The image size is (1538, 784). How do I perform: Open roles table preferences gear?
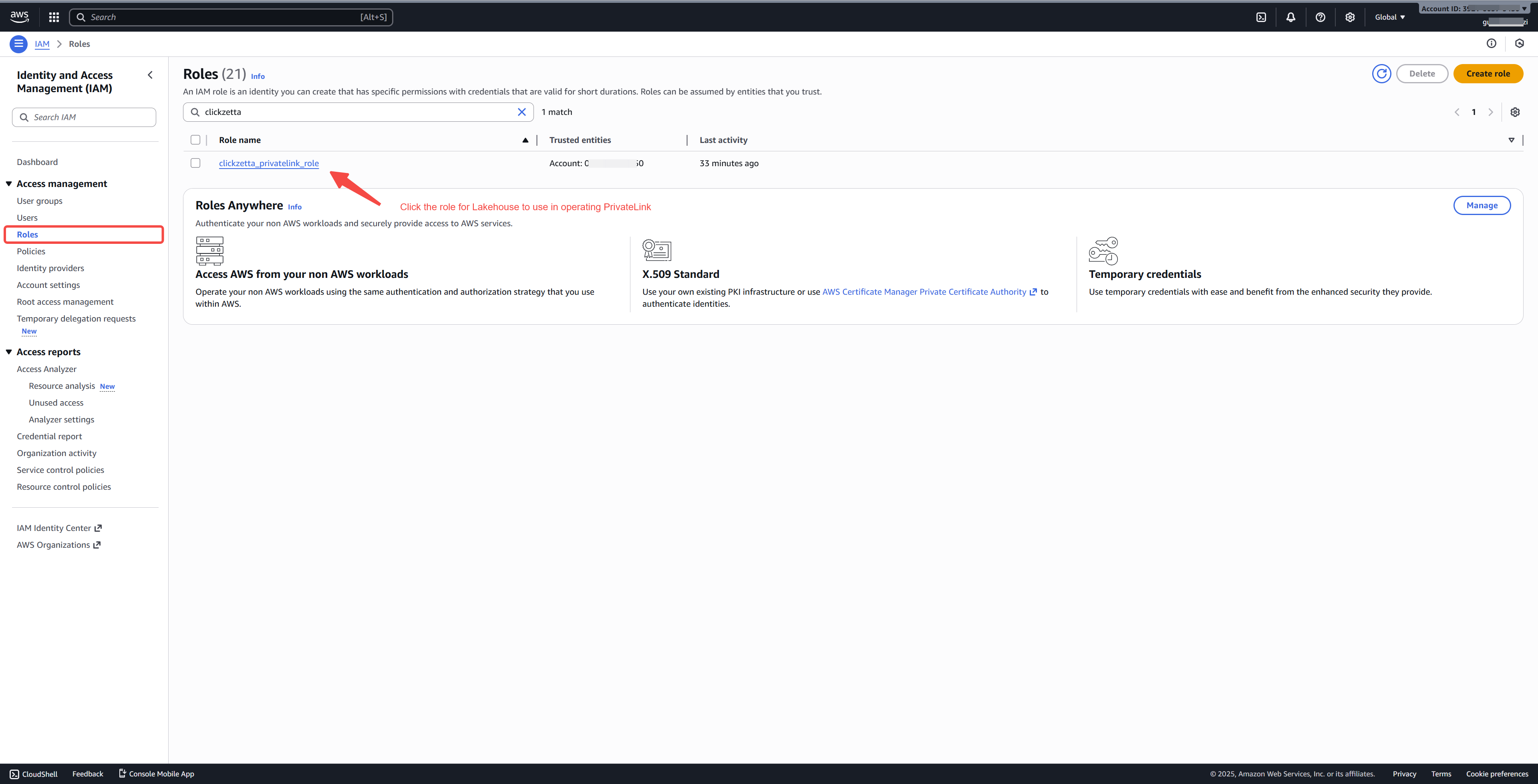[x=1515, y=112]
